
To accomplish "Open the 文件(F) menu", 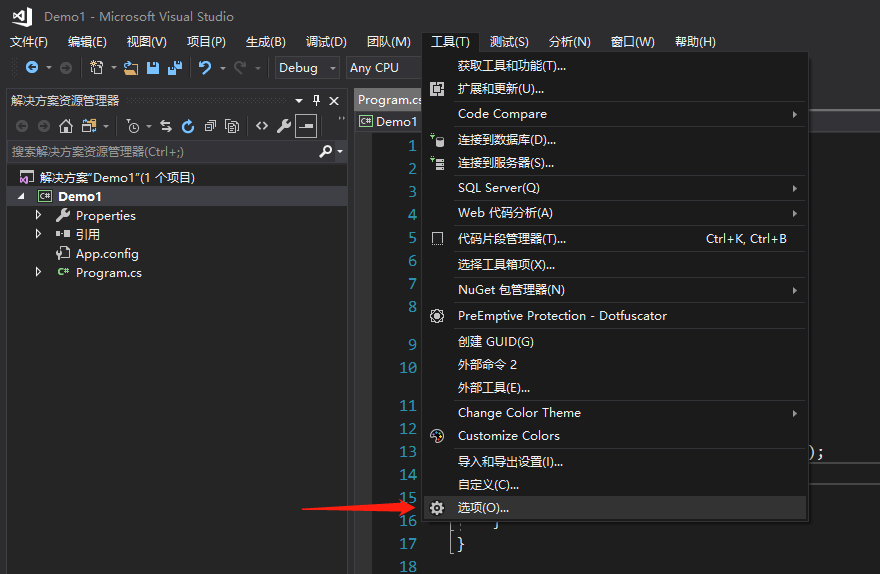I will (x=29, y=42).
